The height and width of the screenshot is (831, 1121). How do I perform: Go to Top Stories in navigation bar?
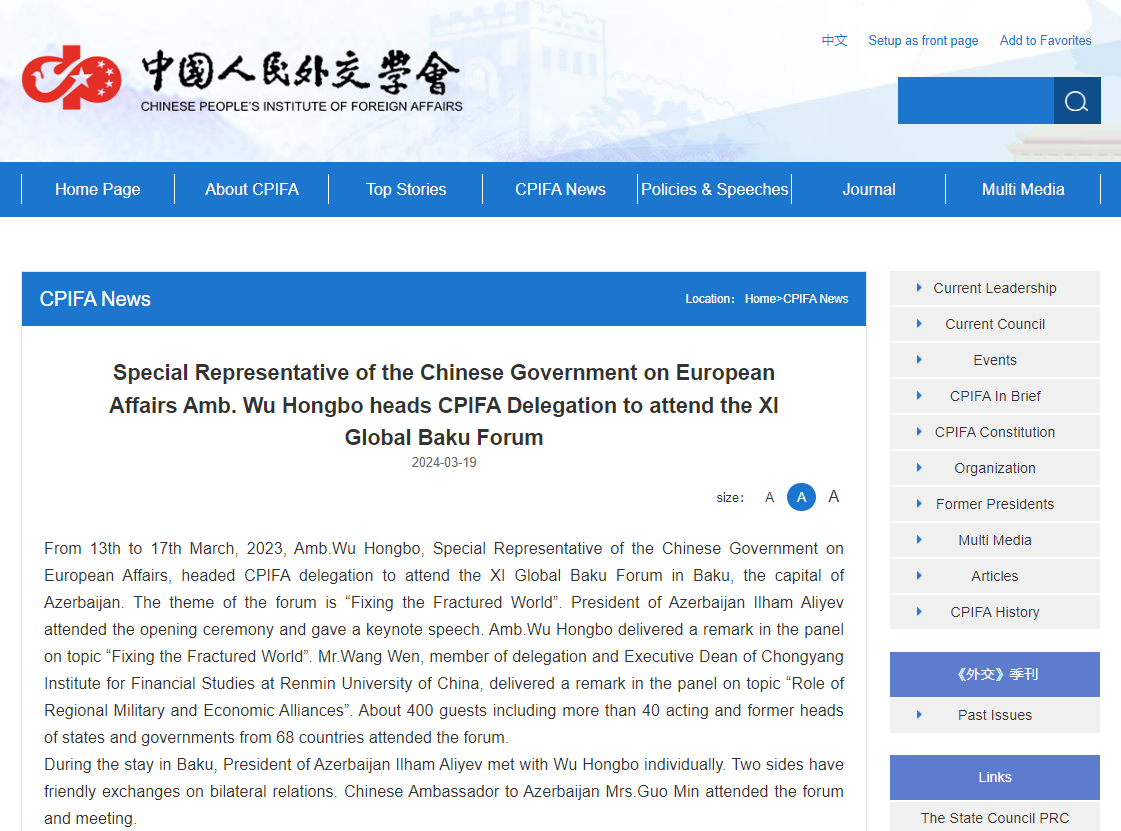(x=406, y=190)
